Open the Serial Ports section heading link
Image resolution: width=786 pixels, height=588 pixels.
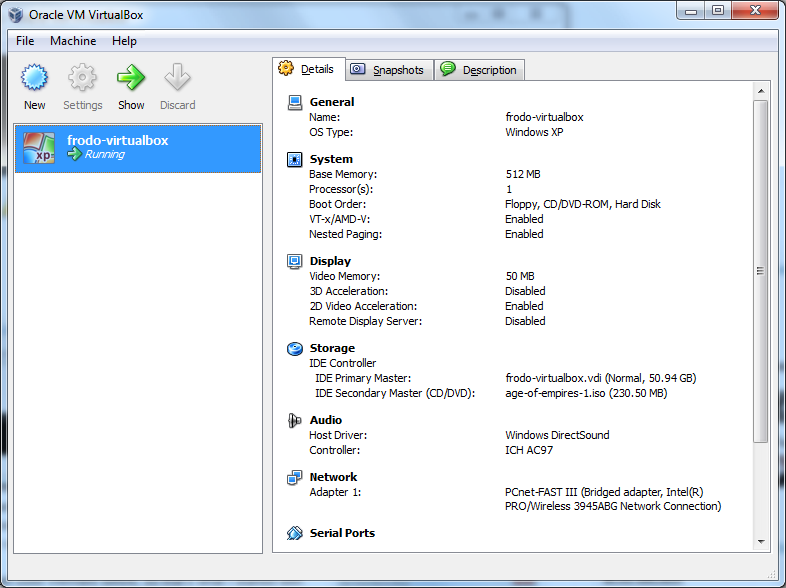pos(342,533)
